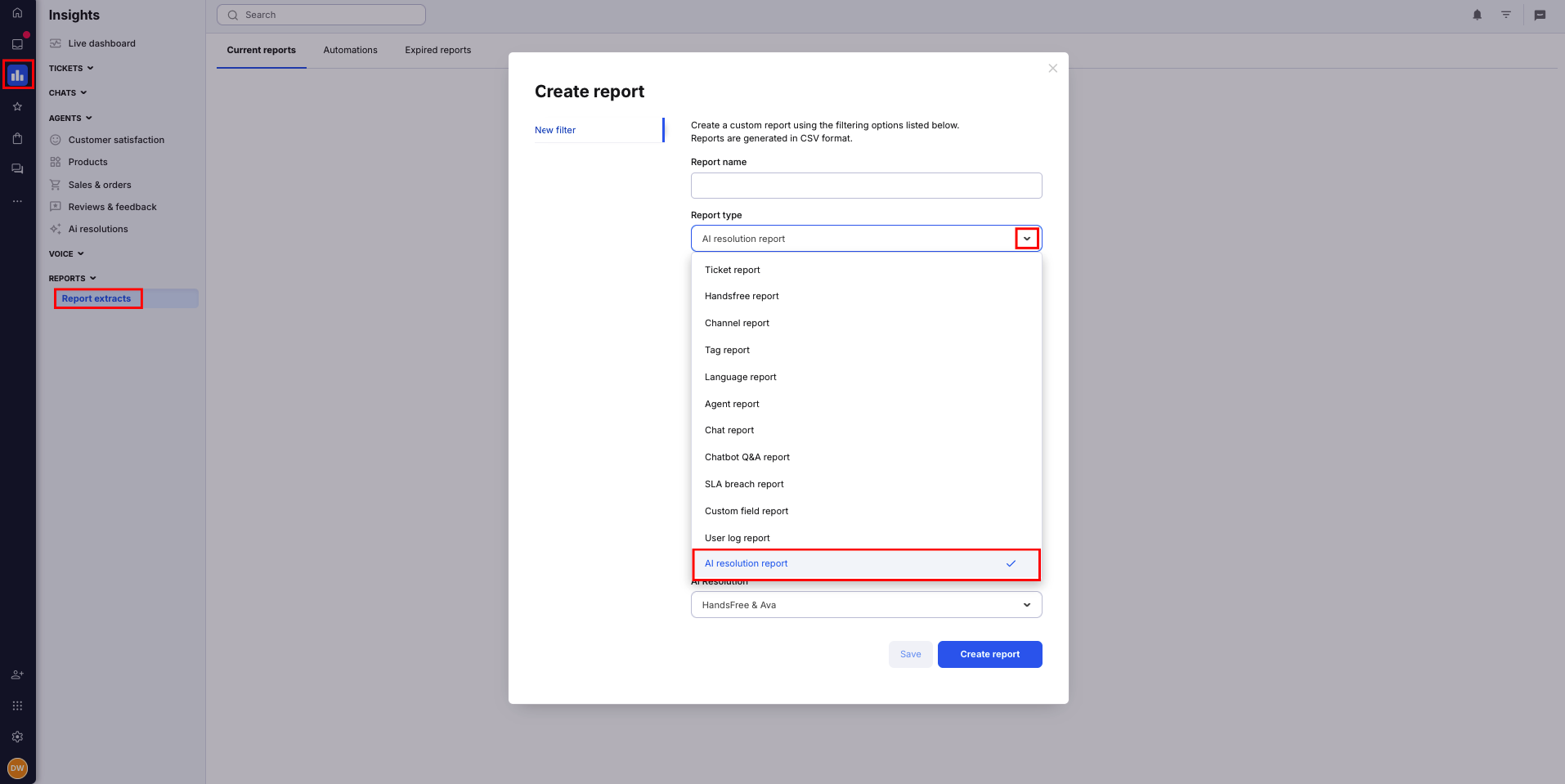Click the Ai resolutions sparkle icon

(56, 229)
